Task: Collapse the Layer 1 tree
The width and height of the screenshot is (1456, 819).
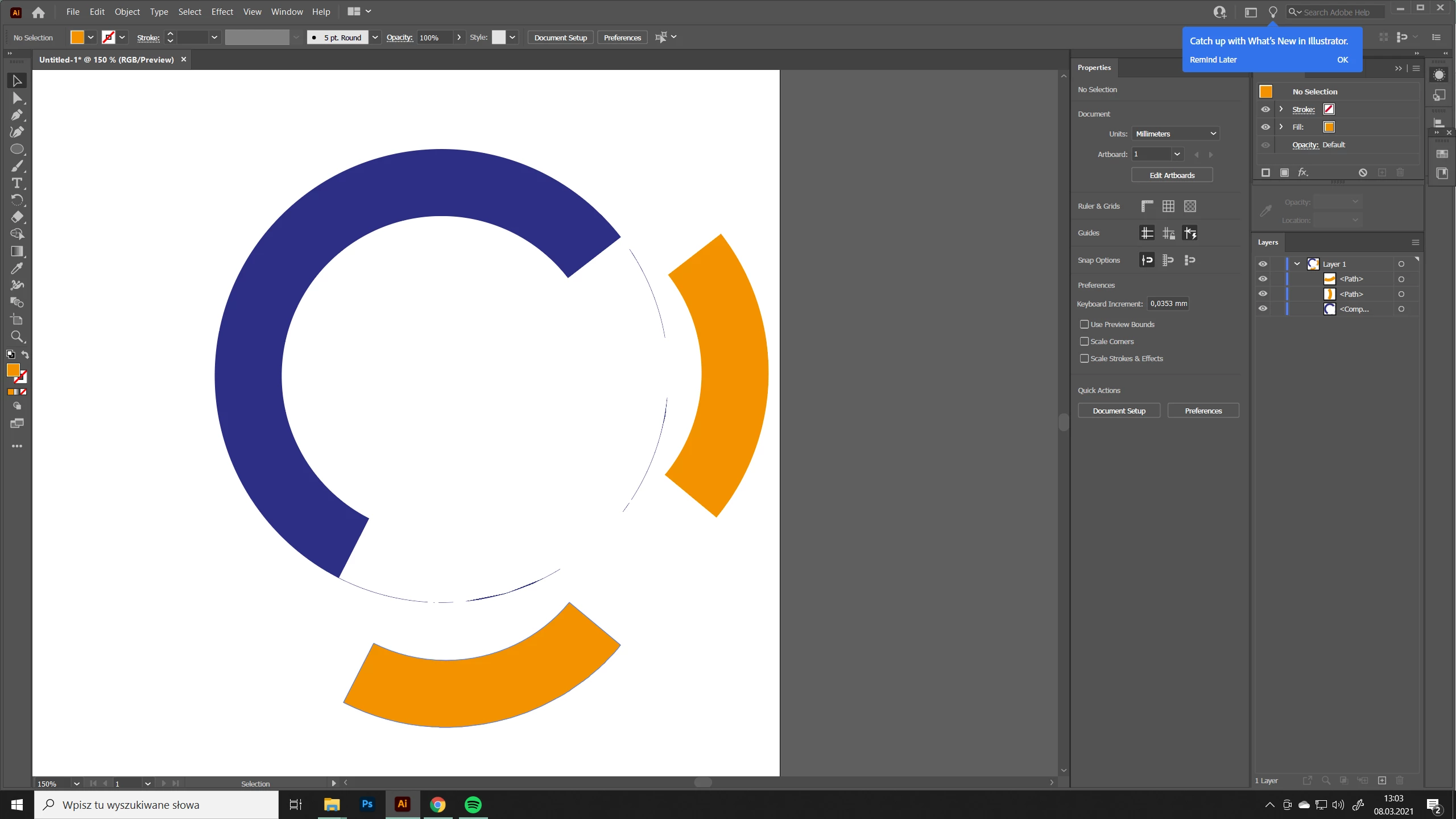Action: point(1297,264)
